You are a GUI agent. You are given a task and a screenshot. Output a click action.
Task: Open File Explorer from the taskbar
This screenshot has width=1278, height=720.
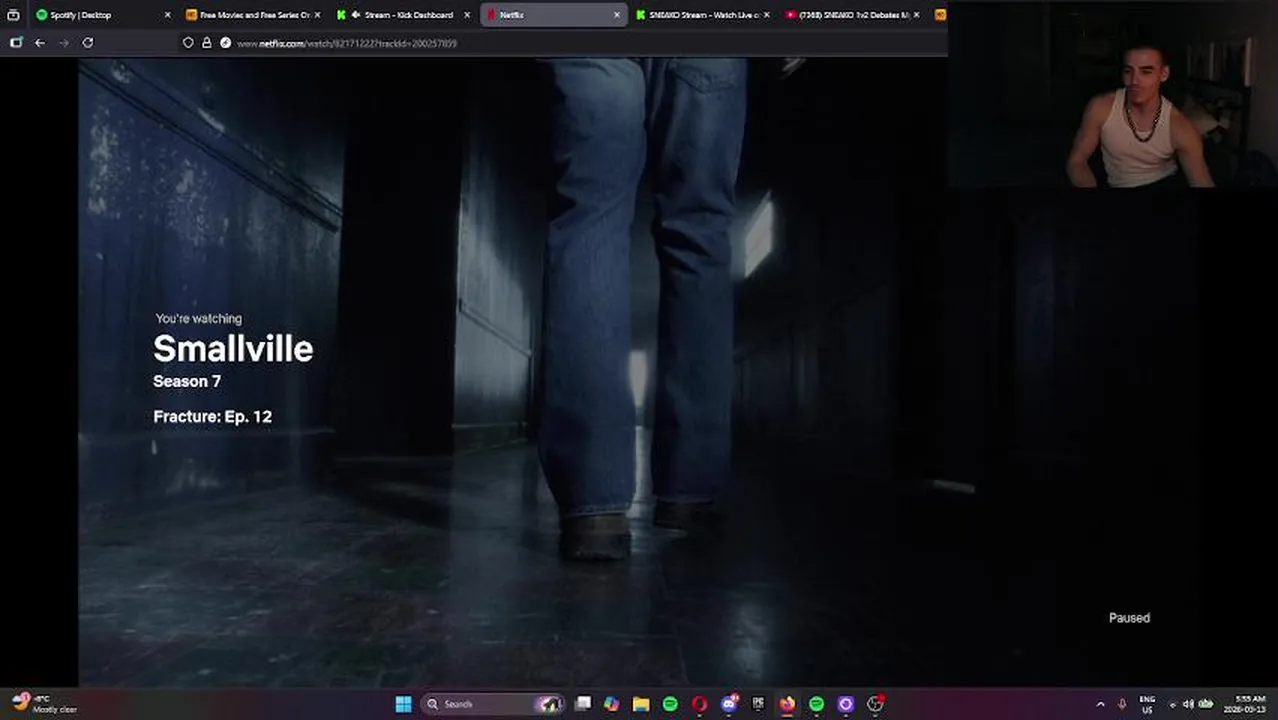641,704
